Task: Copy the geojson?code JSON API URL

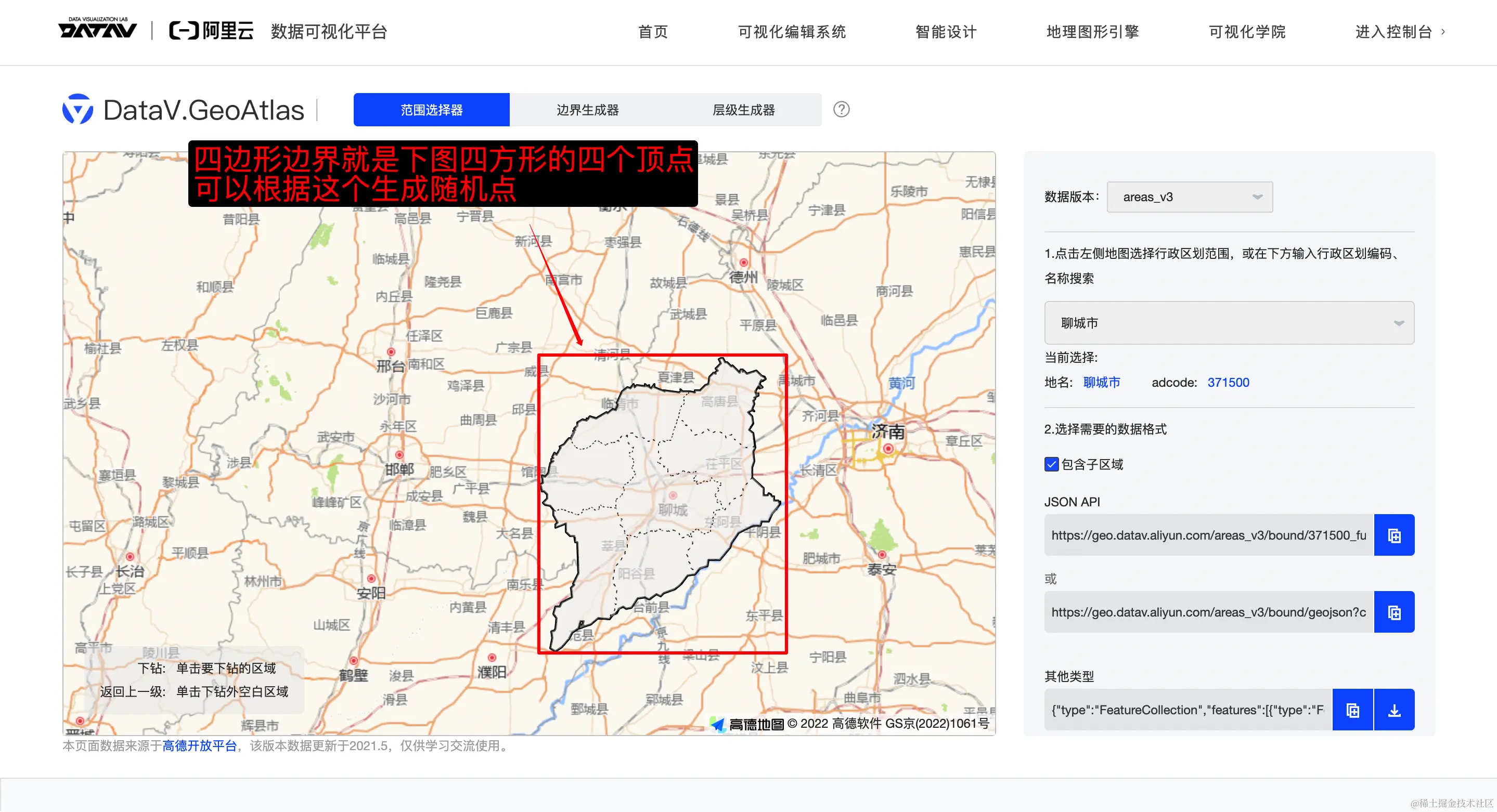Action: point(1393,612)
